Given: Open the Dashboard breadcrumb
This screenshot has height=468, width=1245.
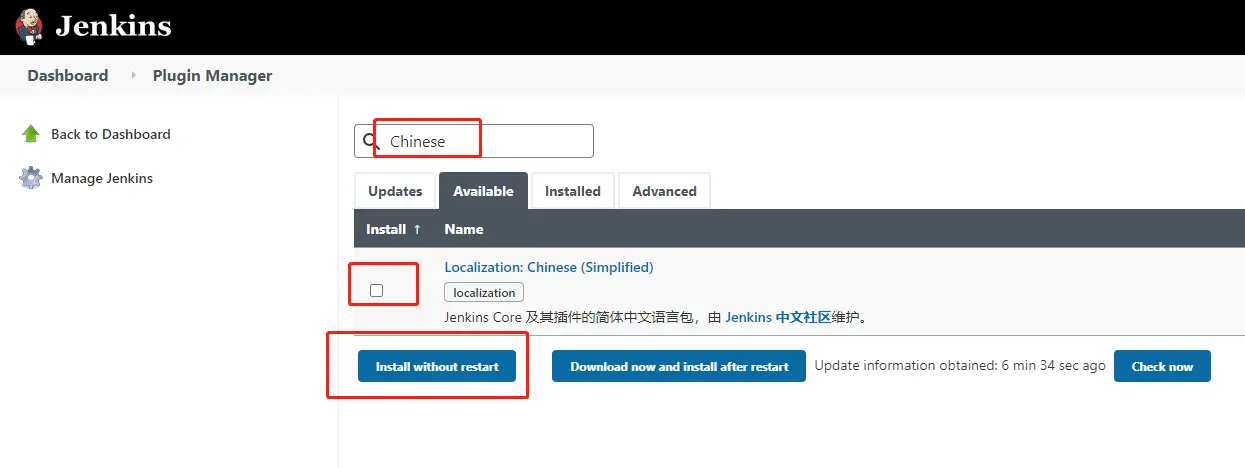Looking at the screenshot, I should [x=68, y=76].
